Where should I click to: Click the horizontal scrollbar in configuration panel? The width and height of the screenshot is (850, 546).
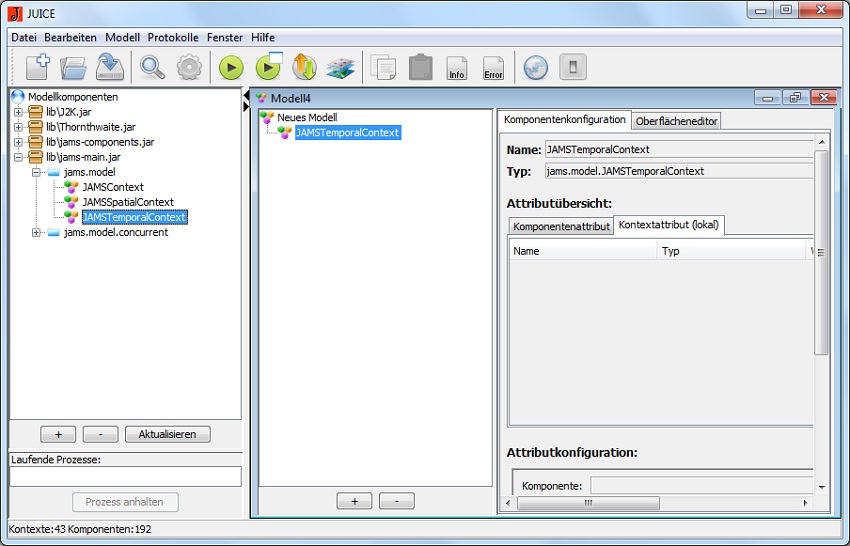[x=660, y=503]
